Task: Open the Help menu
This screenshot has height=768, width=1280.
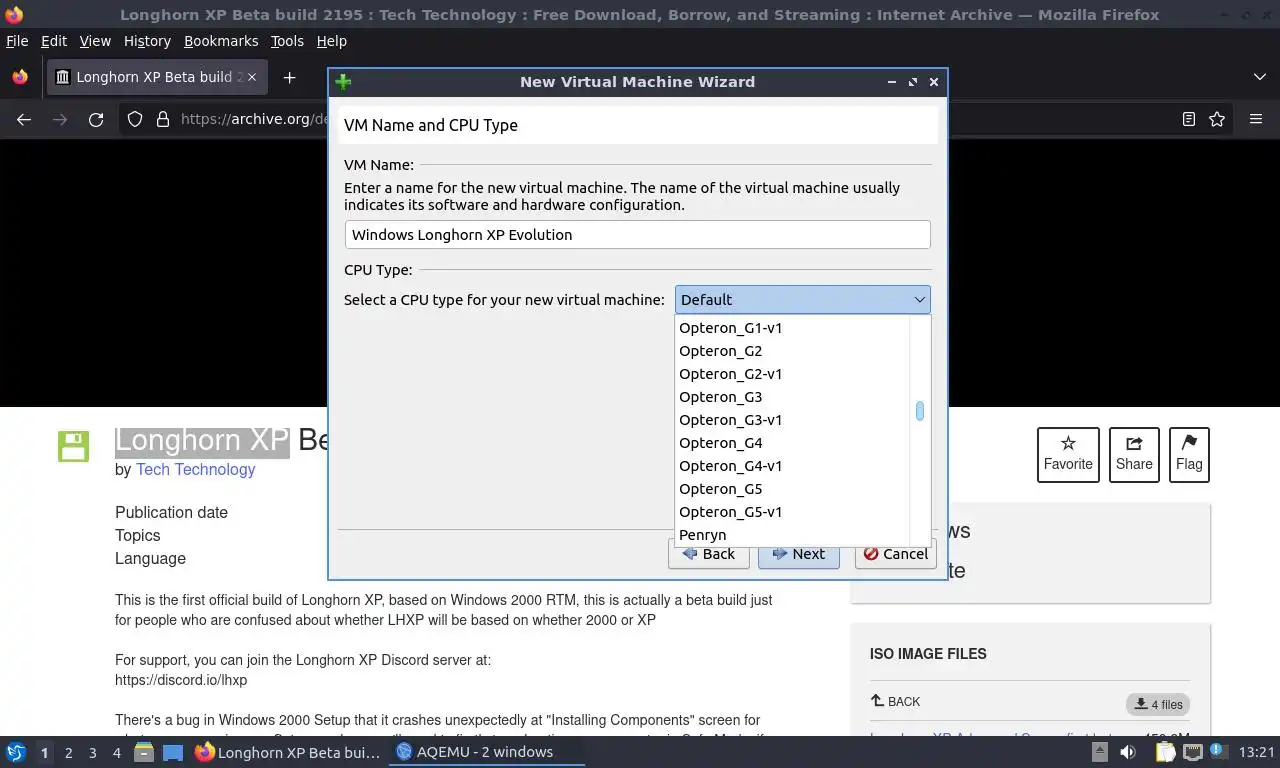Action: [332, 41]
